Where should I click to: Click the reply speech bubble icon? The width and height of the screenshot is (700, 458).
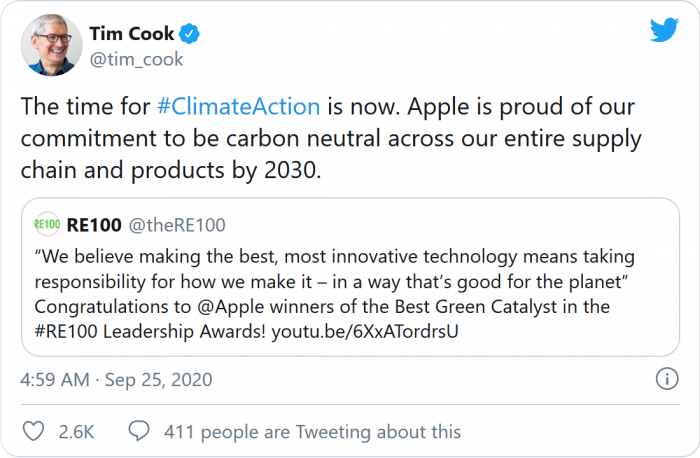[x=139, y=432]
